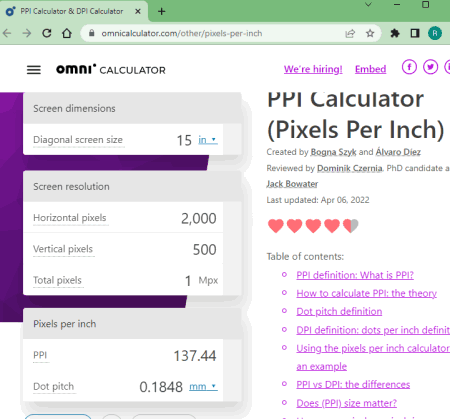
Task: Rate three hearts with the third heart
Action: (x=313, y=226)
